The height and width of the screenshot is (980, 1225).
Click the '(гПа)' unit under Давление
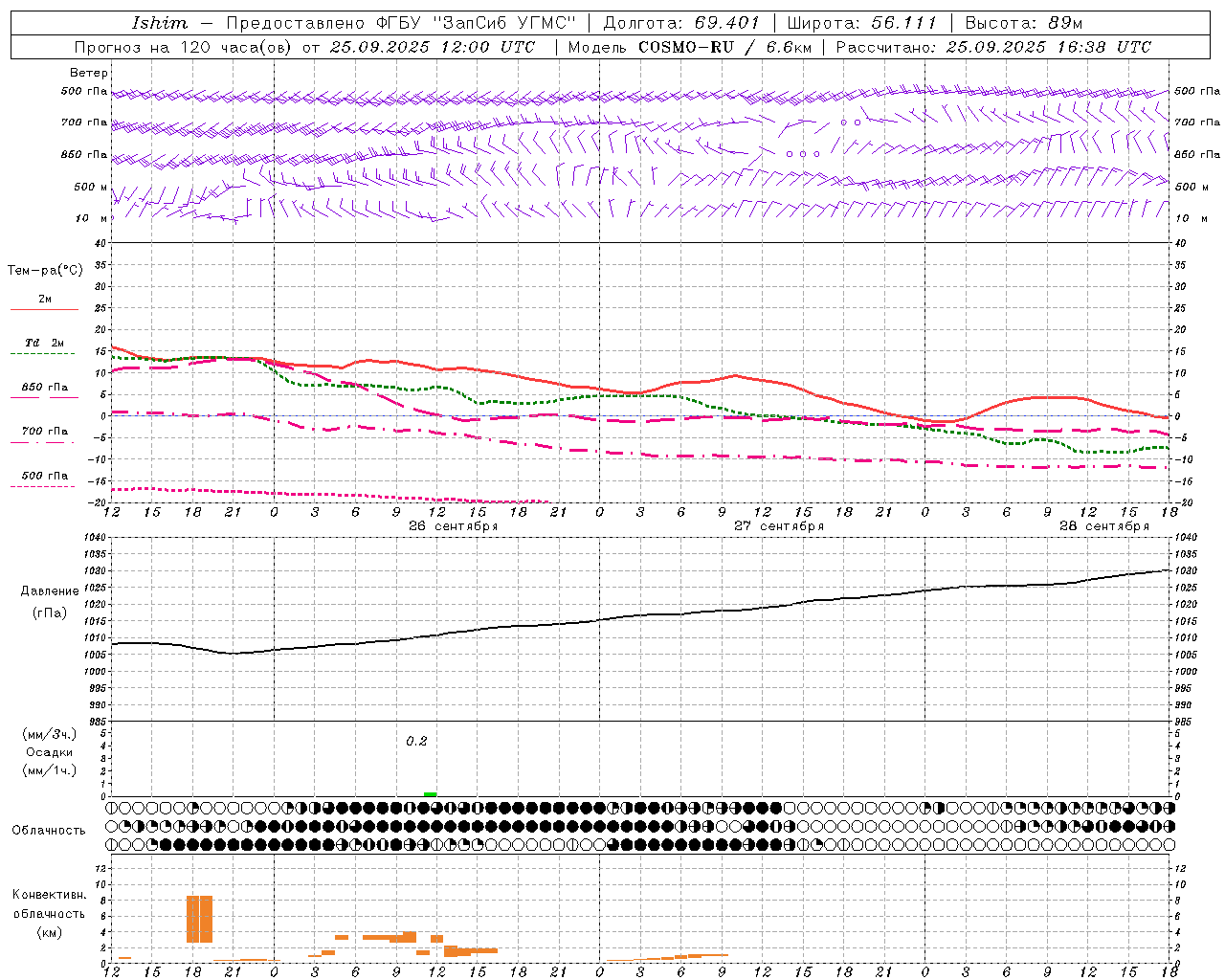[x=50, y=613]
